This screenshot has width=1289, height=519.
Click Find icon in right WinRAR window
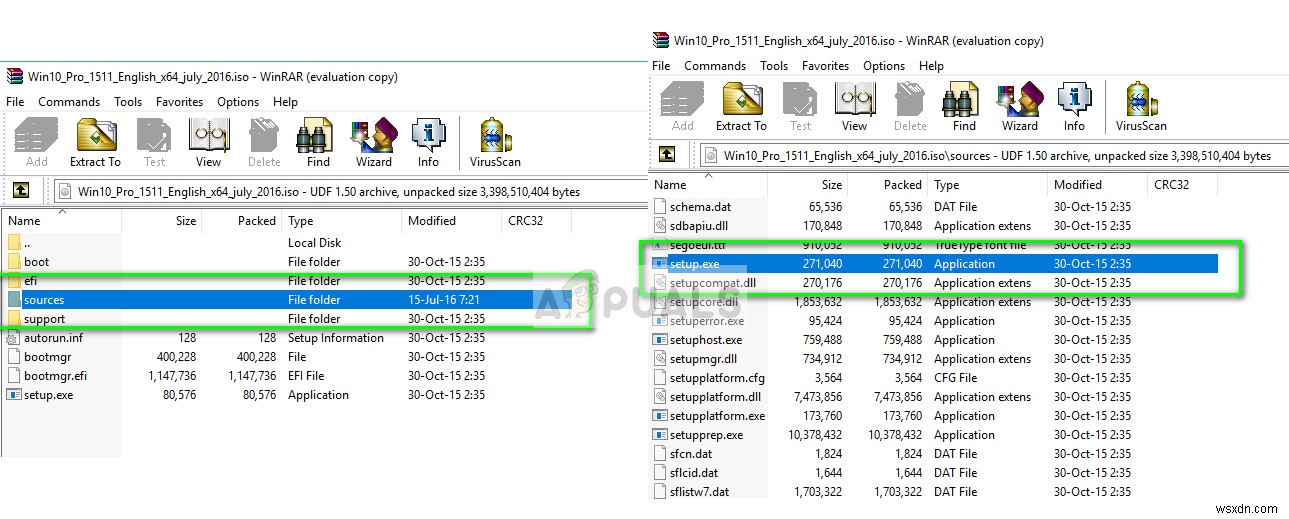[x=964, y=106]
